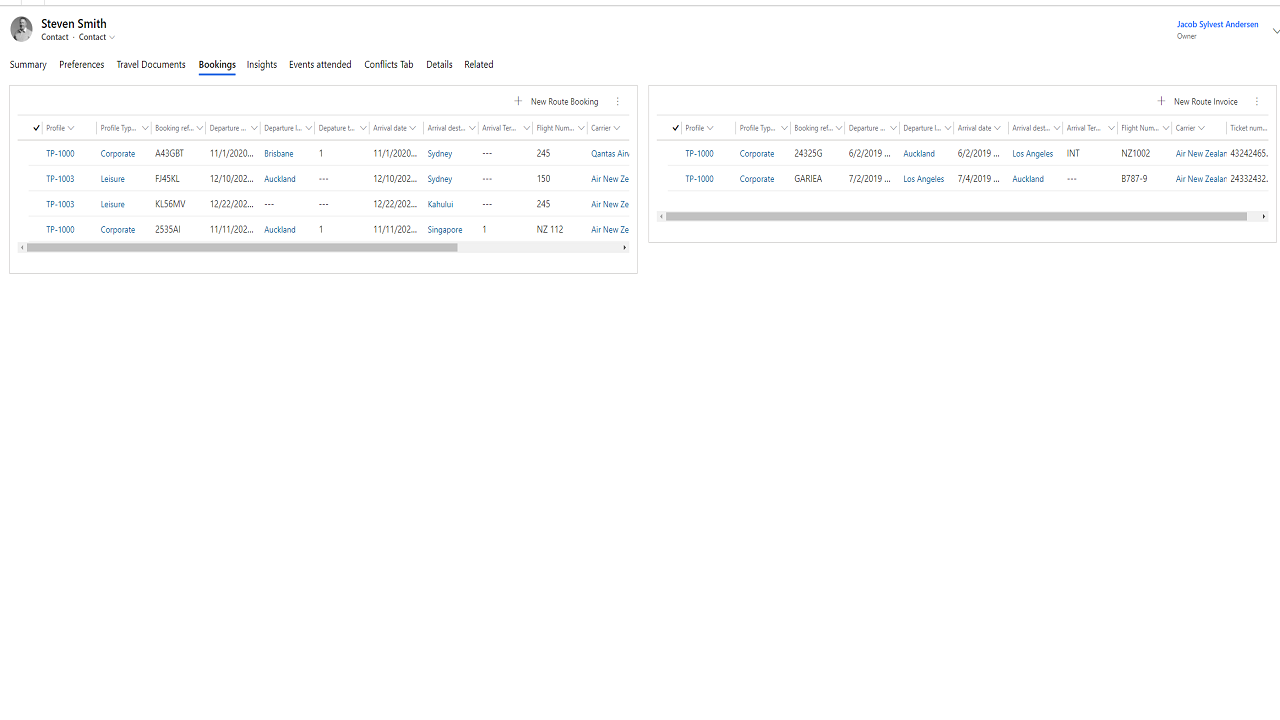This screenshot has height=720, width=1280.
Task: Open Flight Number column menu in Booking grid
Action: point(581,128)
